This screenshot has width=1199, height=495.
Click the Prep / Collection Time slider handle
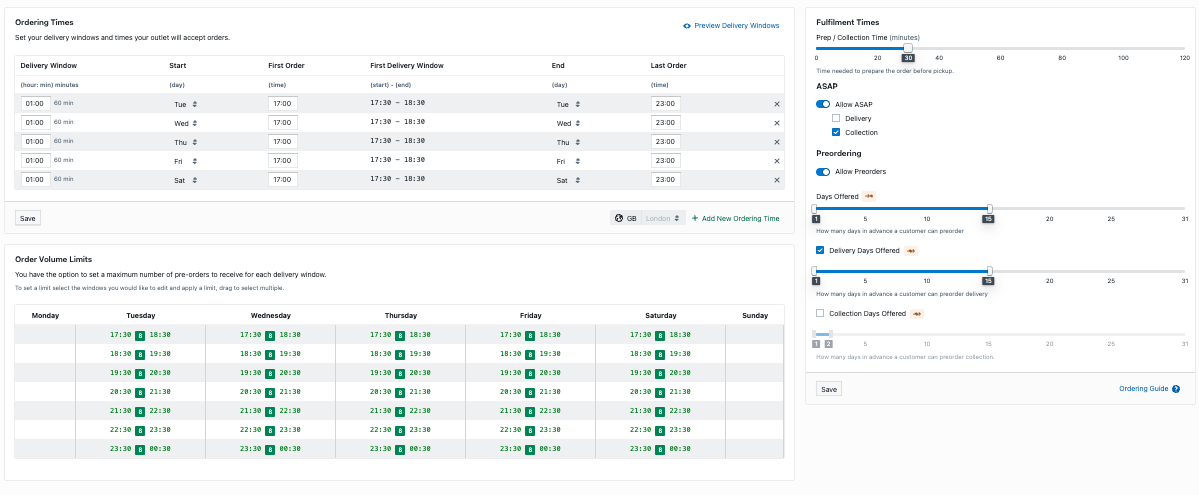point(908,47)
